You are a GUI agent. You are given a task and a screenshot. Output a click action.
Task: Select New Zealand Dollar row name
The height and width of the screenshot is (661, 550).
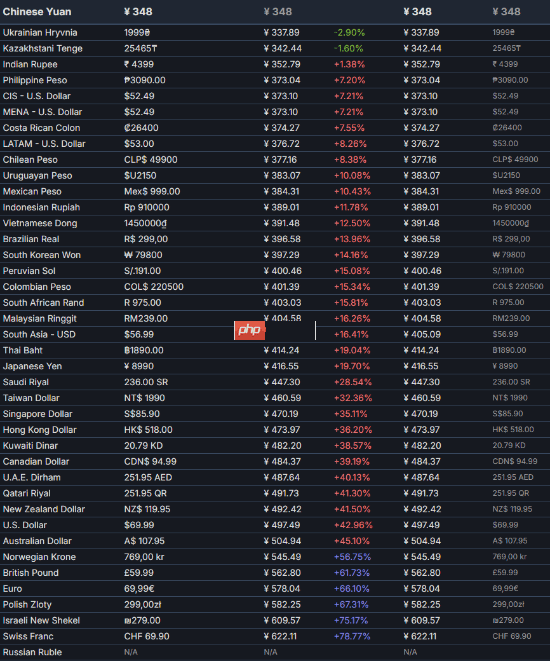(44, 509)
